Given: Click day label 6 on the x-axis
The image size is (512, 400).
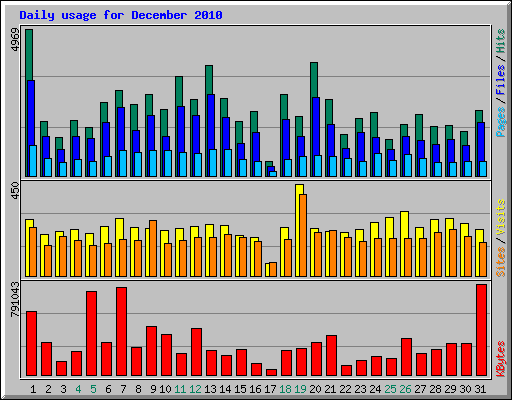Looking at the screenshot, I should [x=108, y=389].
